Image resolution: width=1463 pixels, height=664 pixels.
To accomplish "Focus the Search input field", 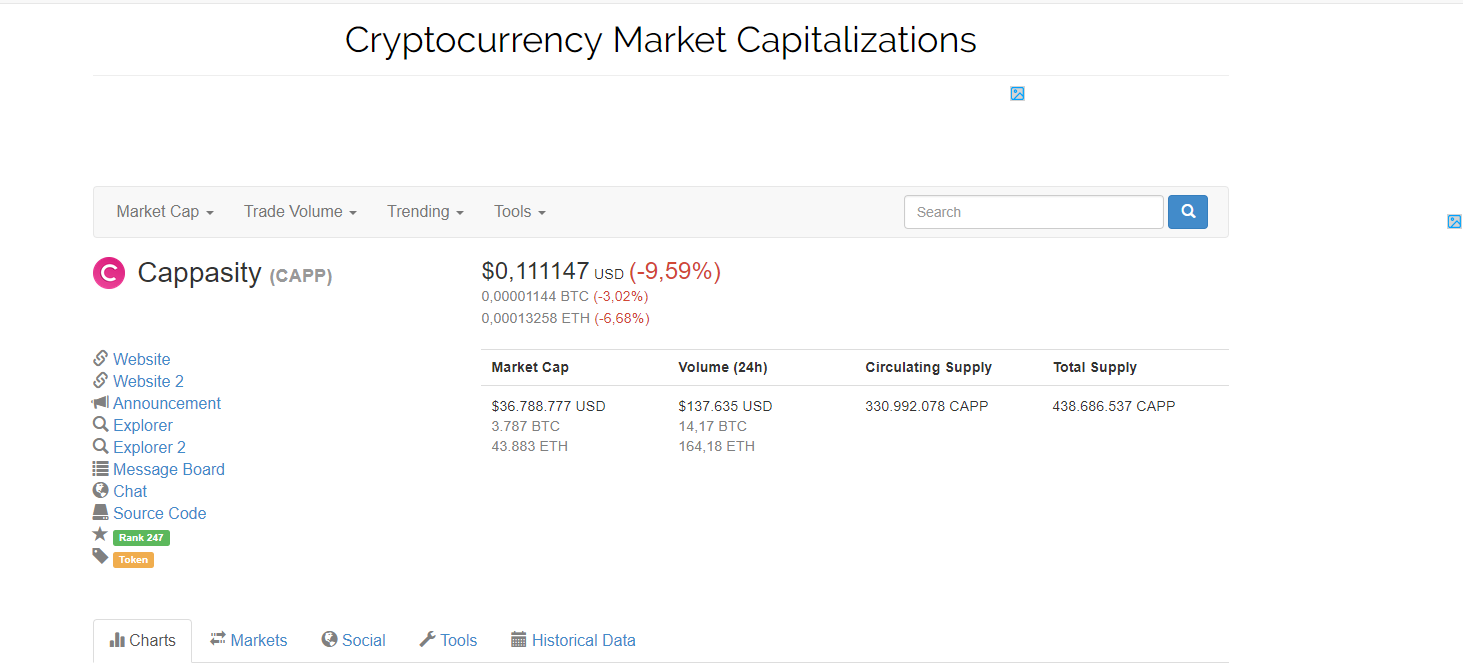I will point(1033,212).
